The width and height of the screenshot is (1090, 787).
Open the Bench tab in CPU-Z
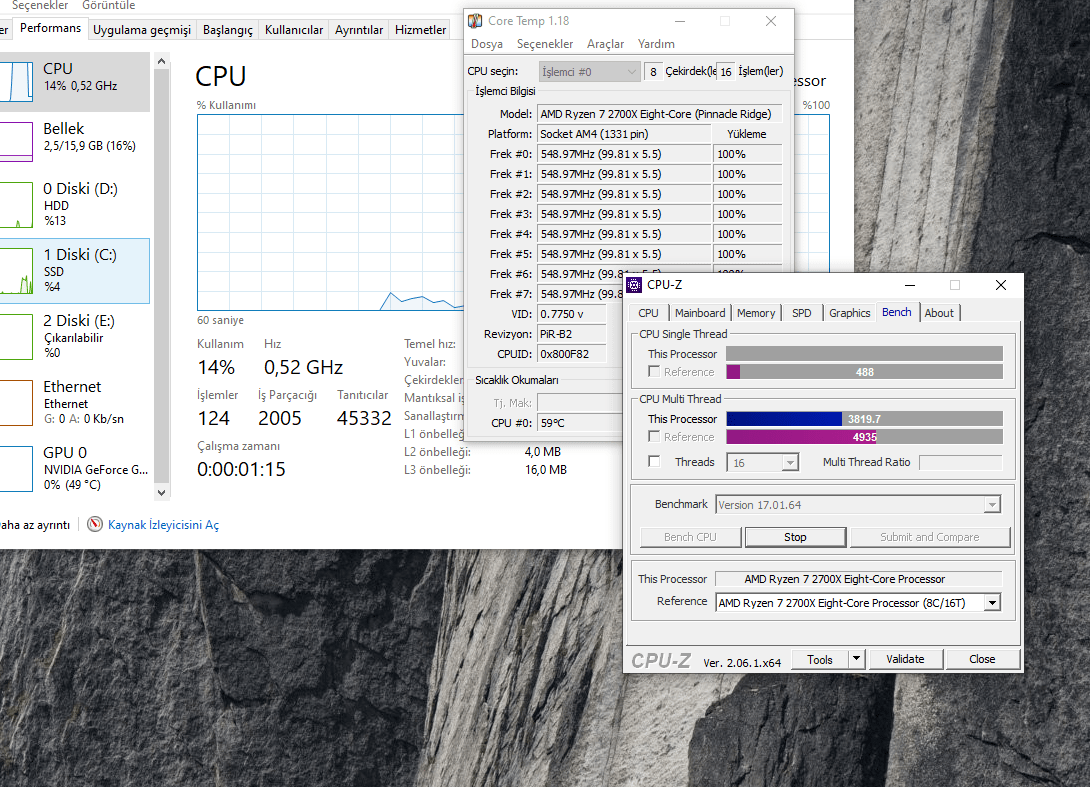pyautogui.click(x=897, y=312)
